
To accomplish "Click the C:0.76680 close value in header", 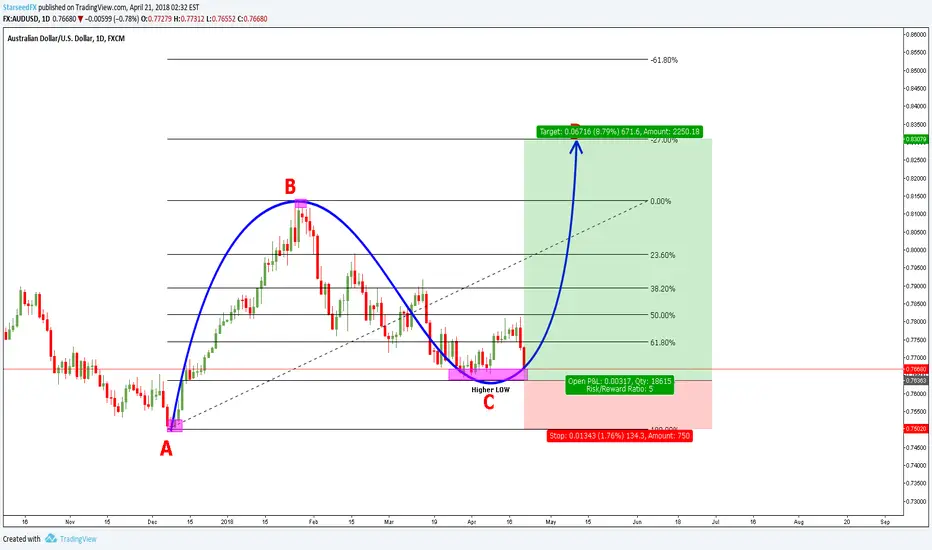I will click(252, 19).
